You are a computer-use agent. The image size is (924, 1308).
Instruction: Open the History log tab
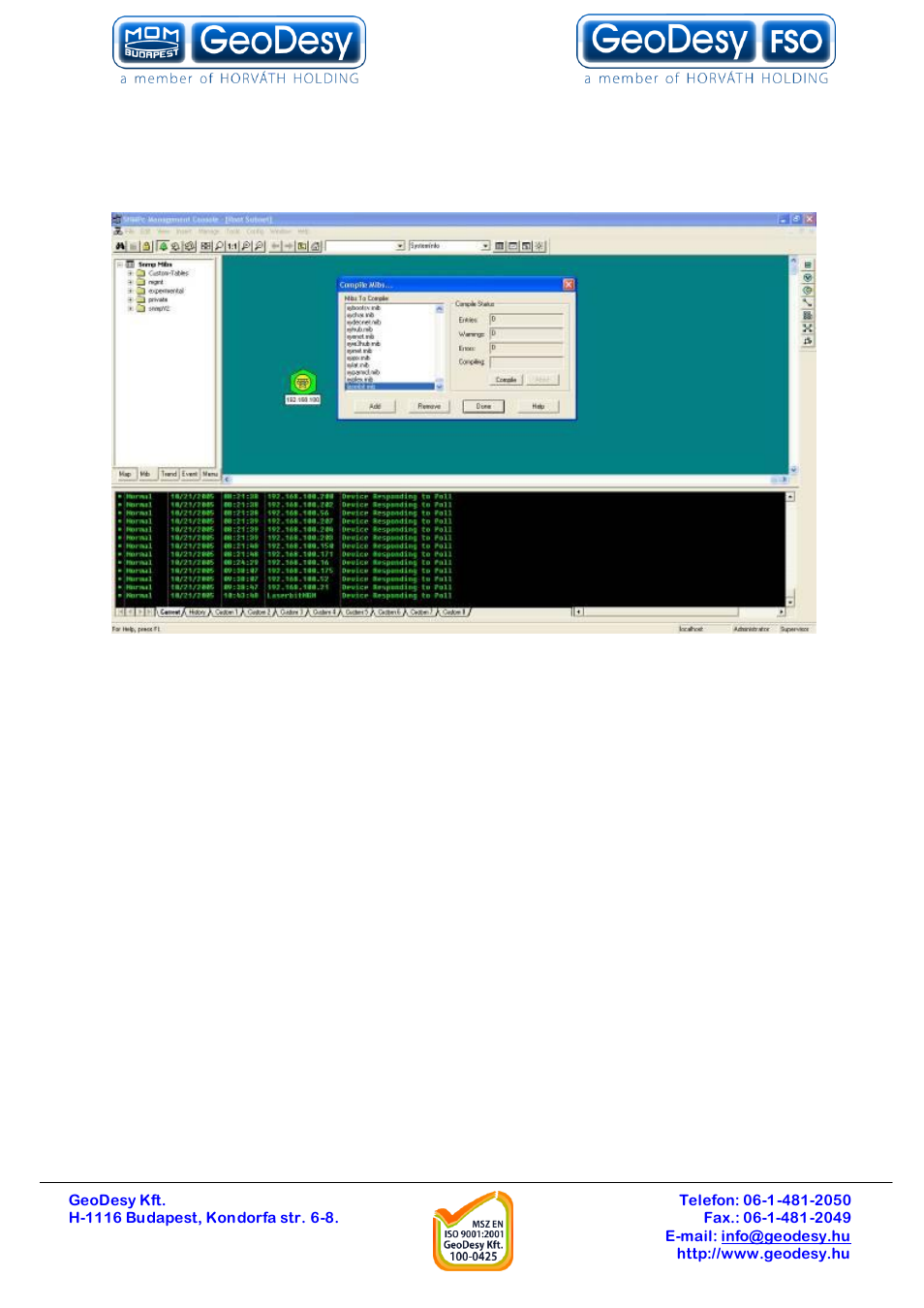198,612
